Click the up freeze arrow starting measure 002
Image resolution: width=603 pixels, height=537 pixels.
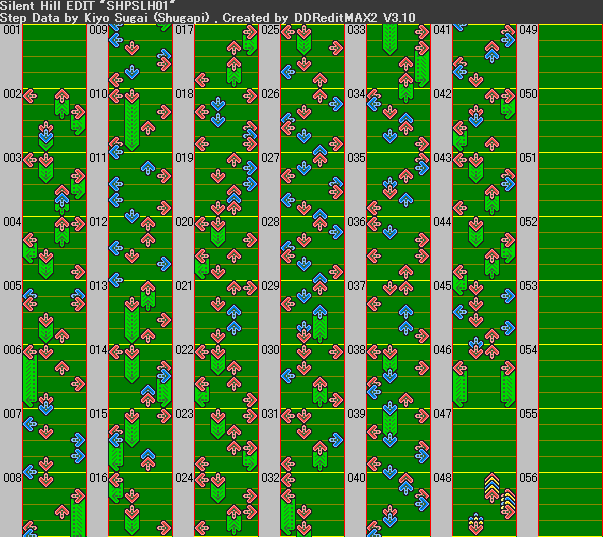pyautogui.click(x=62, y=104)
